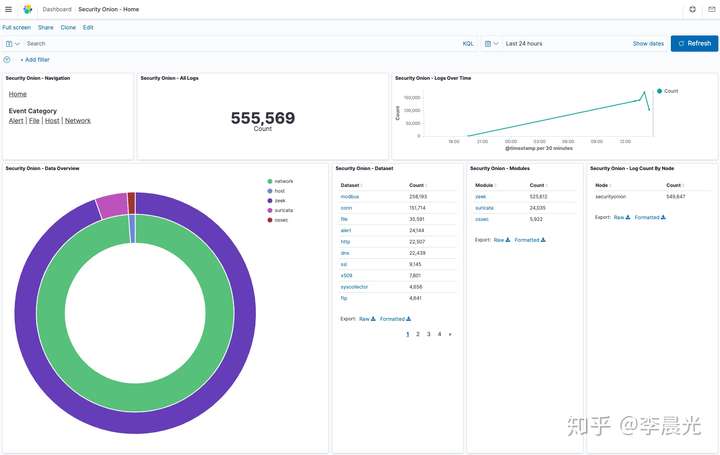Toggle zeek legend item in Data Overview
Viewport: 720px width, 455px height.
pyautogui.click(x=276, y=201)
